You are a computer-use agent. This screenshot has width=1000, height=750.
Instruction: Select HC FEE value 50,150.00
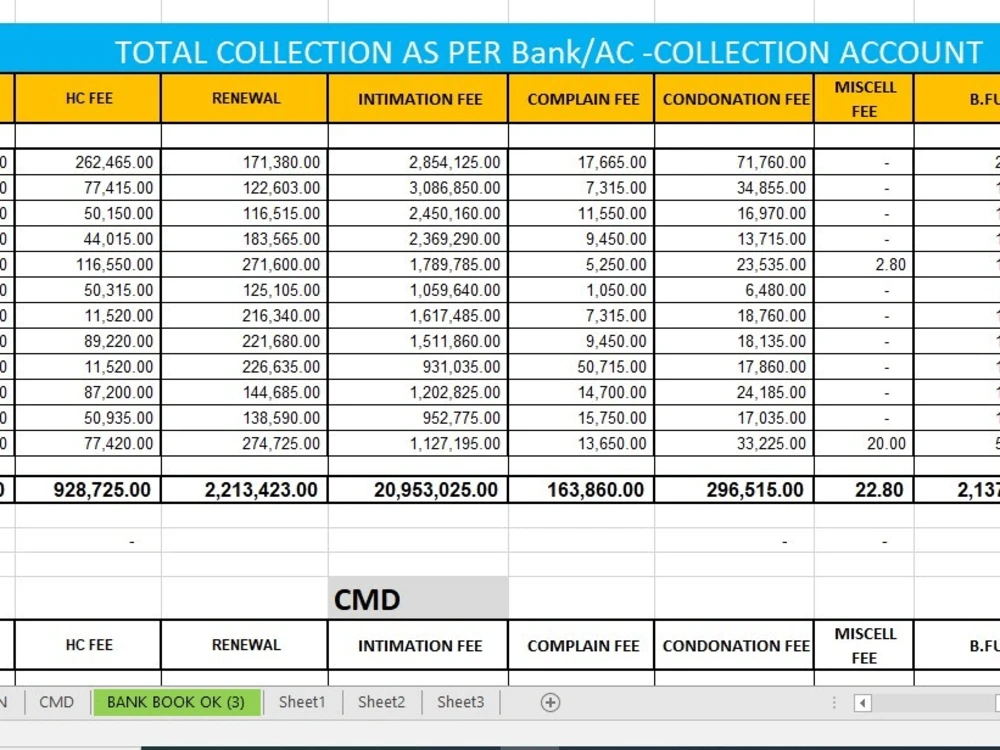click(x=88, y=213)
